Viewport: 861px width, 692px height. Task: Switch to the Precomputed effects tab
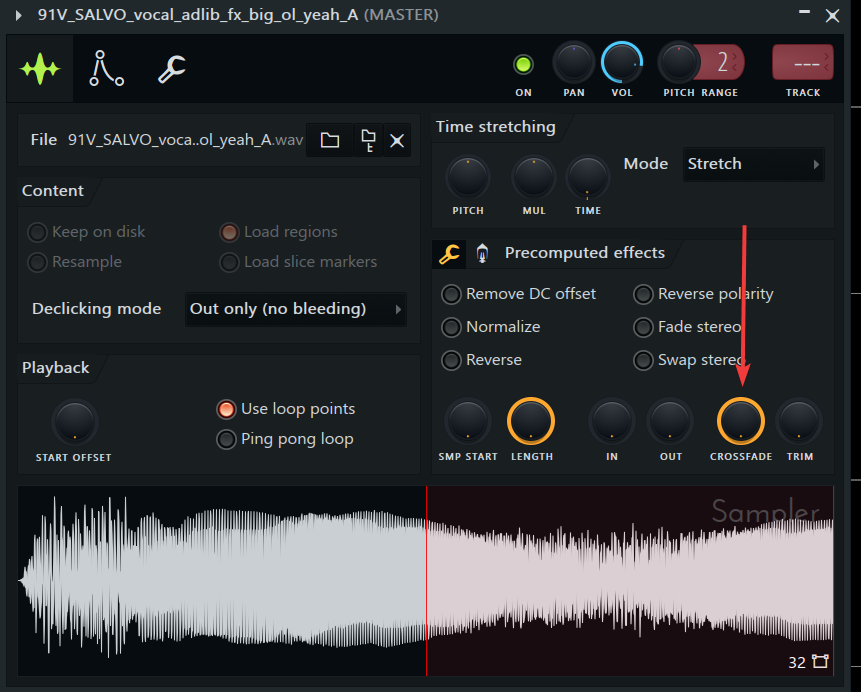(x=584, y=252)
